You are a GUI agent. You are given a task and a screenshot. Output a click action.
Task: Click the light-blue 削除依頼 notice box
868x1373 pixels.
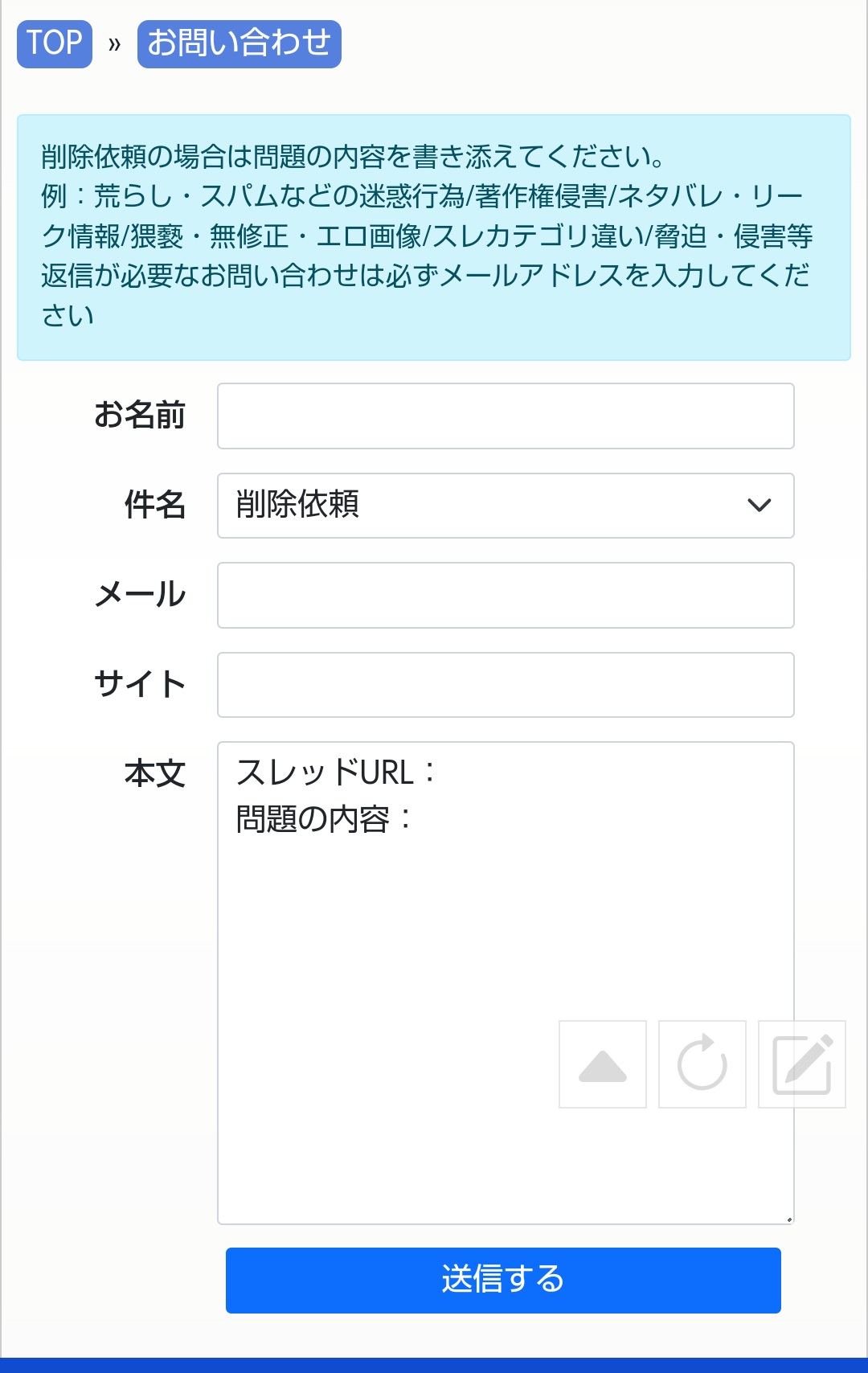[434, 237]
